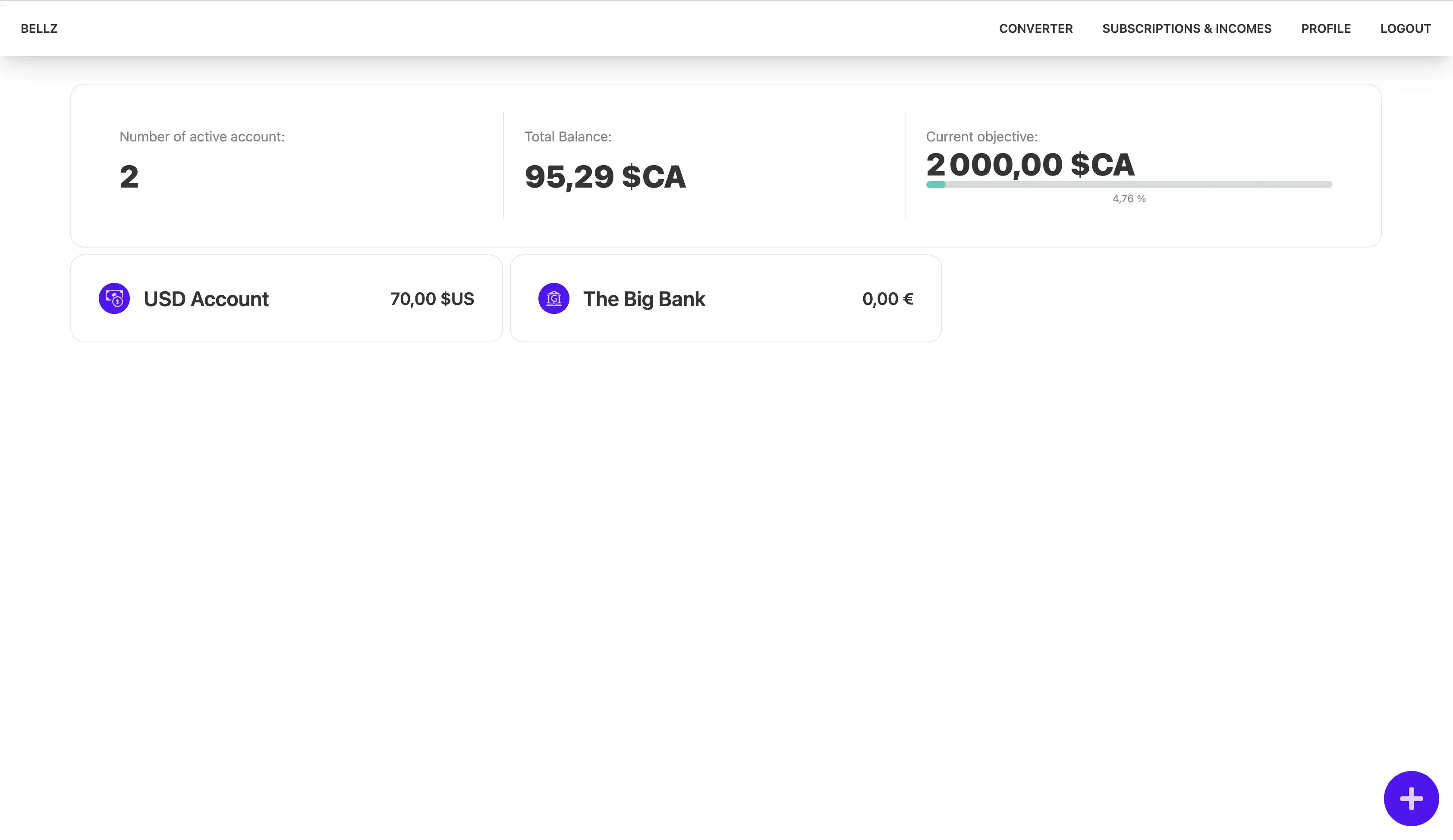Click the USD Account money icon
The image size is (1453, 840).
pos(114,298)
